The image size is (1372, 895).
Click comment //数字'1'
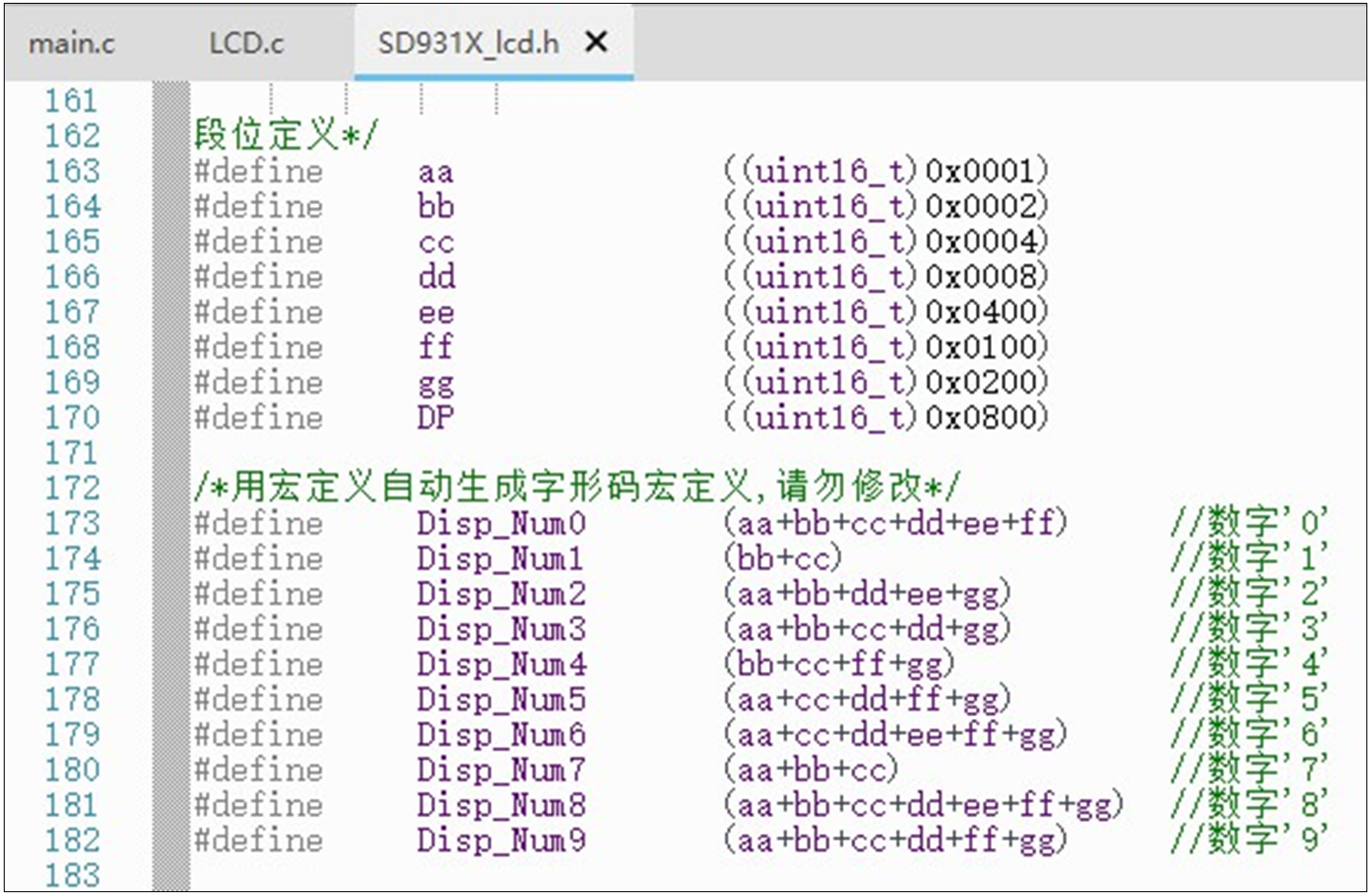1249,557
